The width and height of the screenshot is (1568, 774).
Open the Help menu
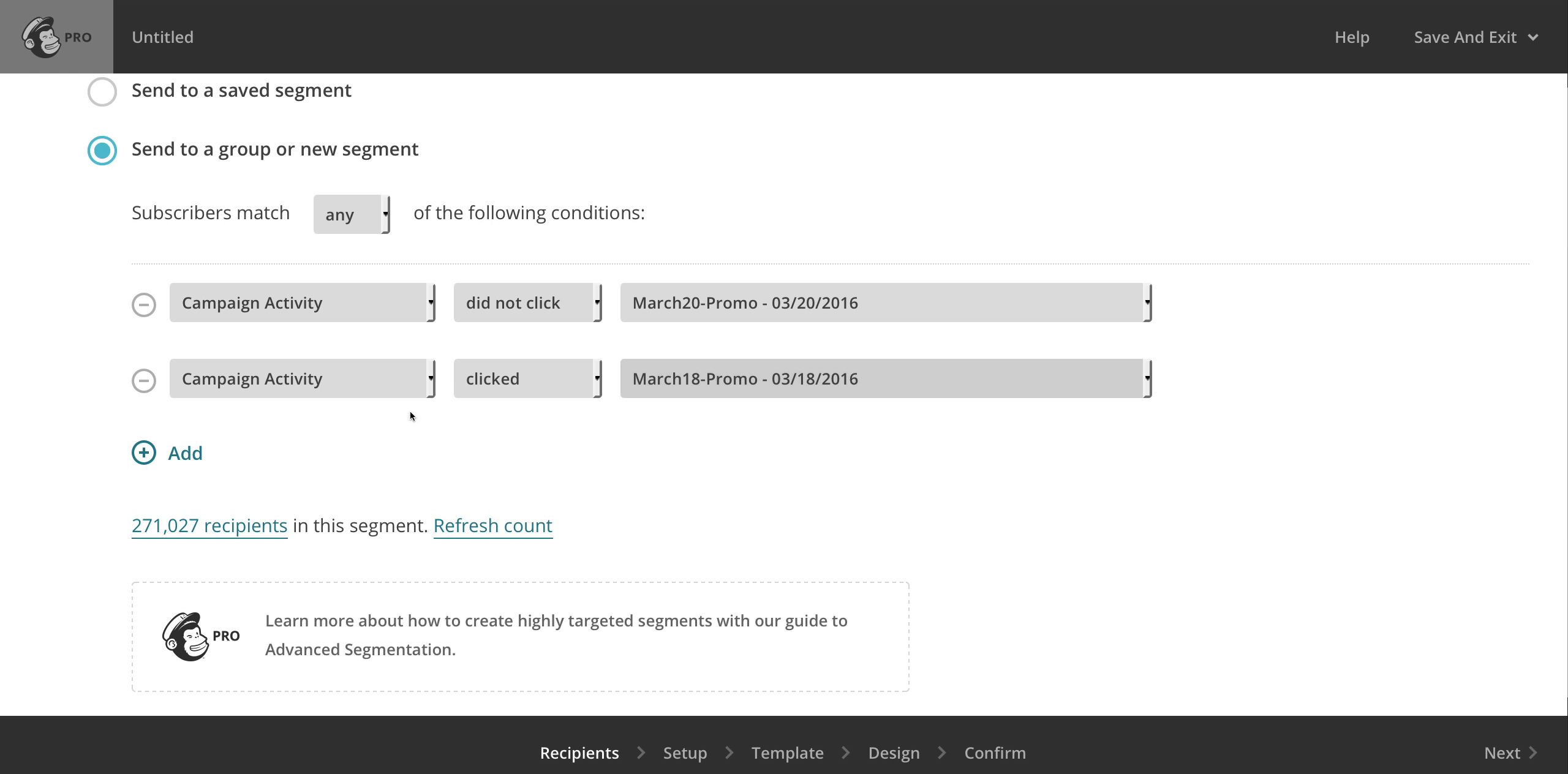tap(1352, 37)
